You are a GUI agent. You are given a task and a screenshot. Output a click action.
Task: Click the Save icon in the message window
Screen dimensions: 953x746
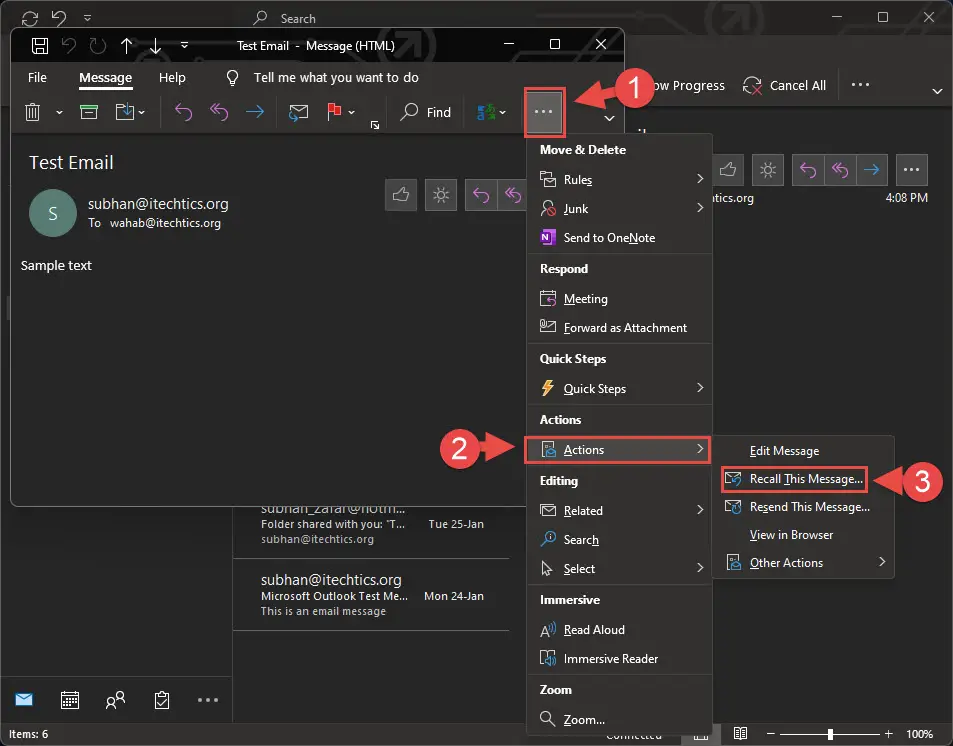pyautogui.click(x=40, y=46)
